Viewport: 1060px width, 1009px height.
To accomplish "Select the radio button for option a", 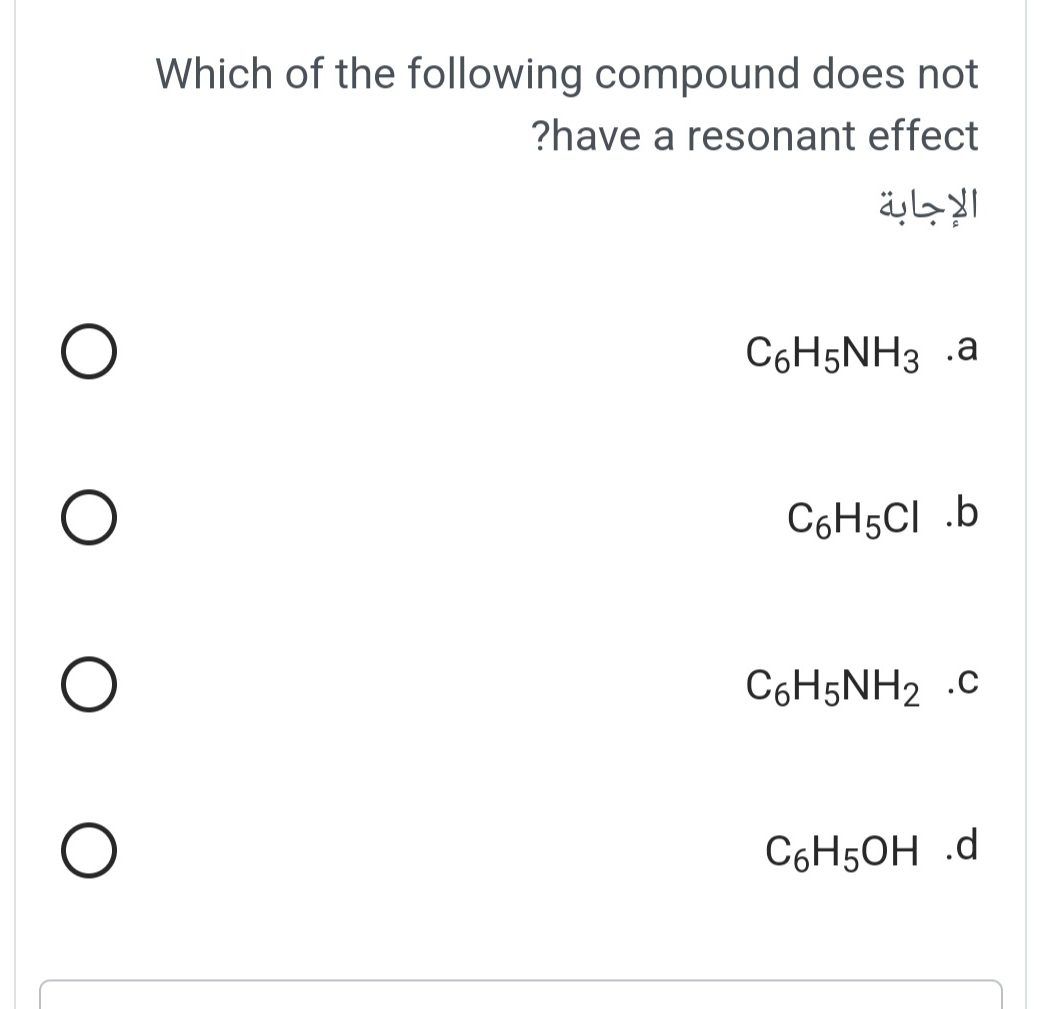I will (88, 351).
